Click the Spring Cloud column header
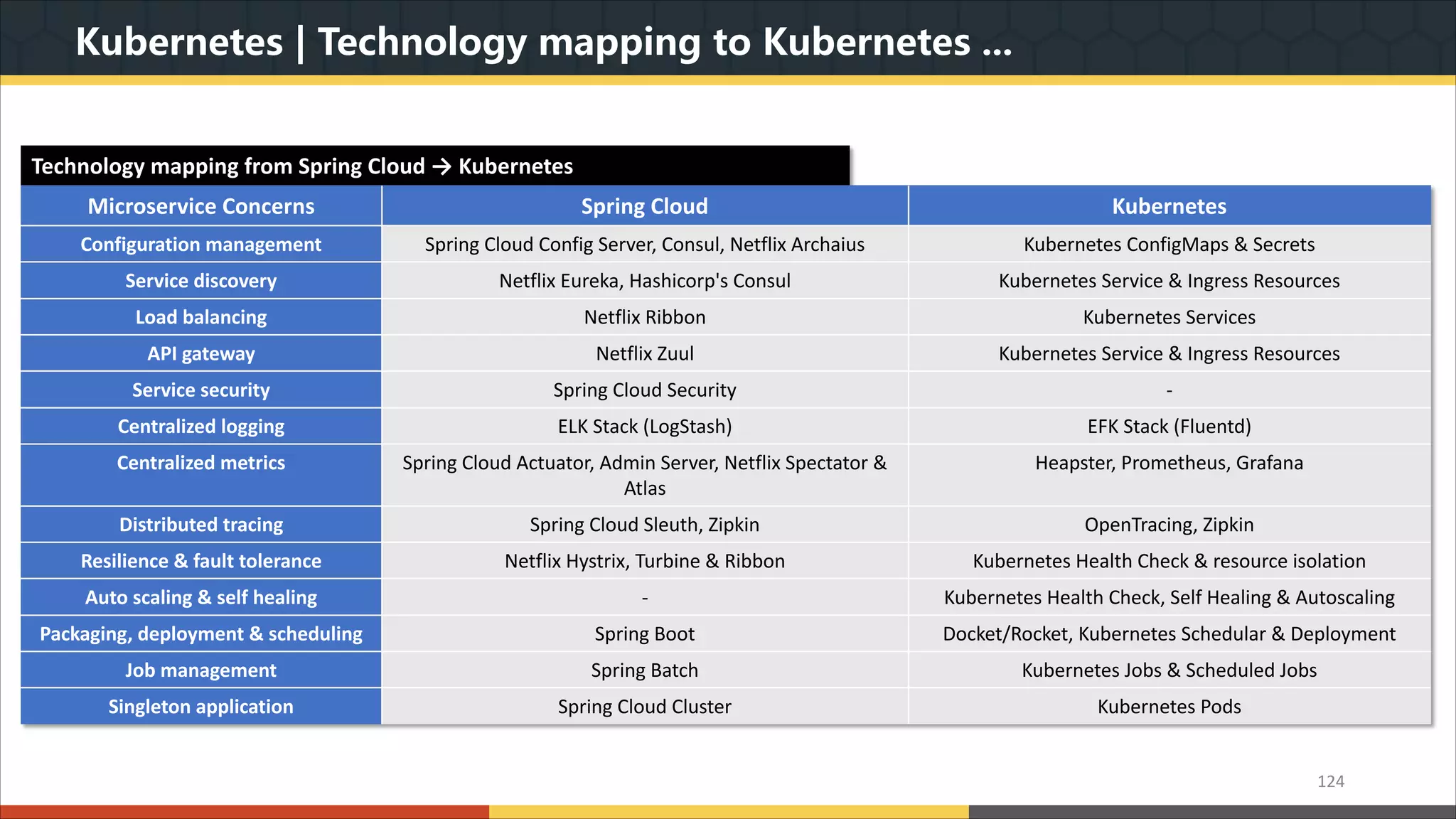 click(x=644, y=206)
